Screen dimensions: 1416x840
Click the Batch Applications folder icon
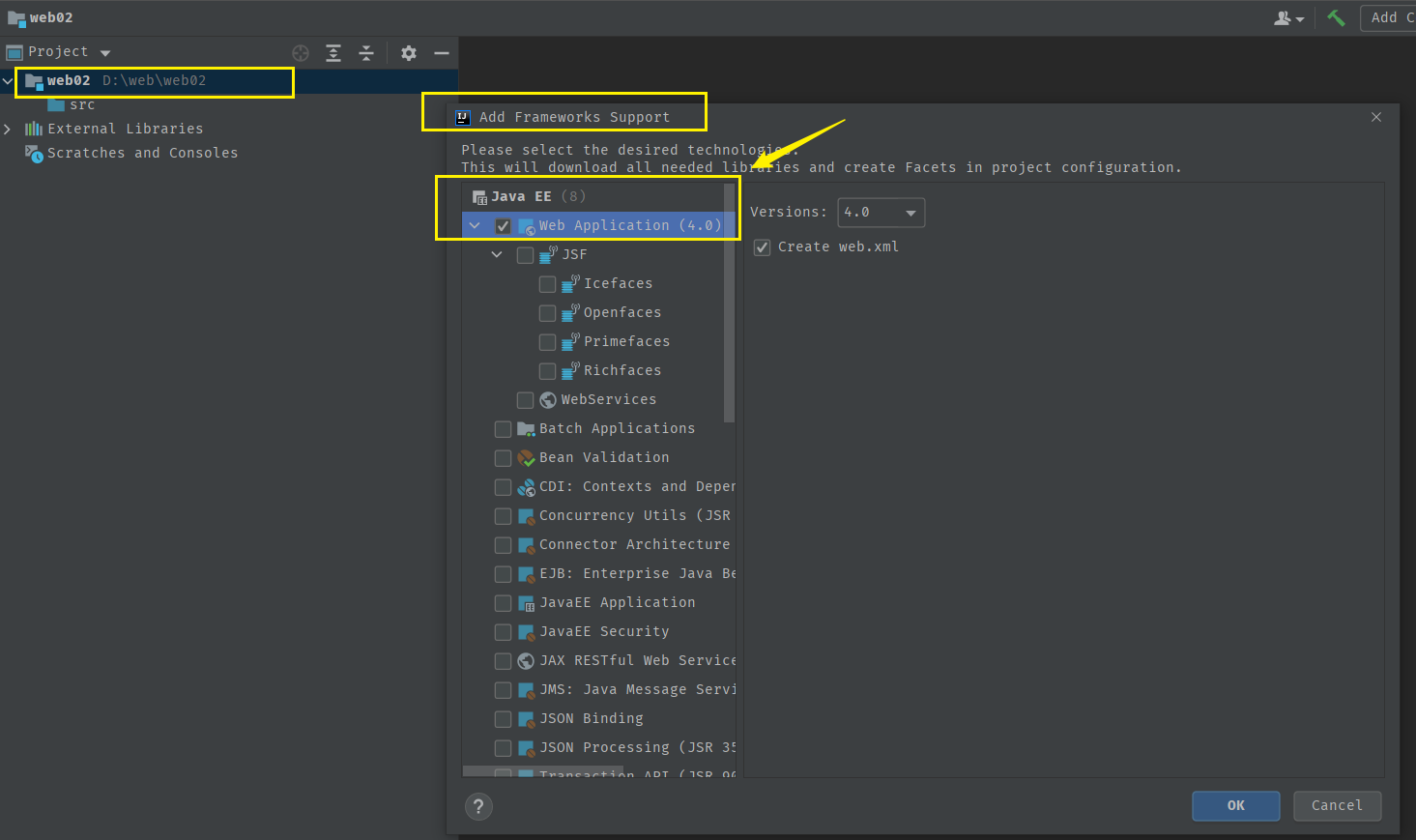526,429
